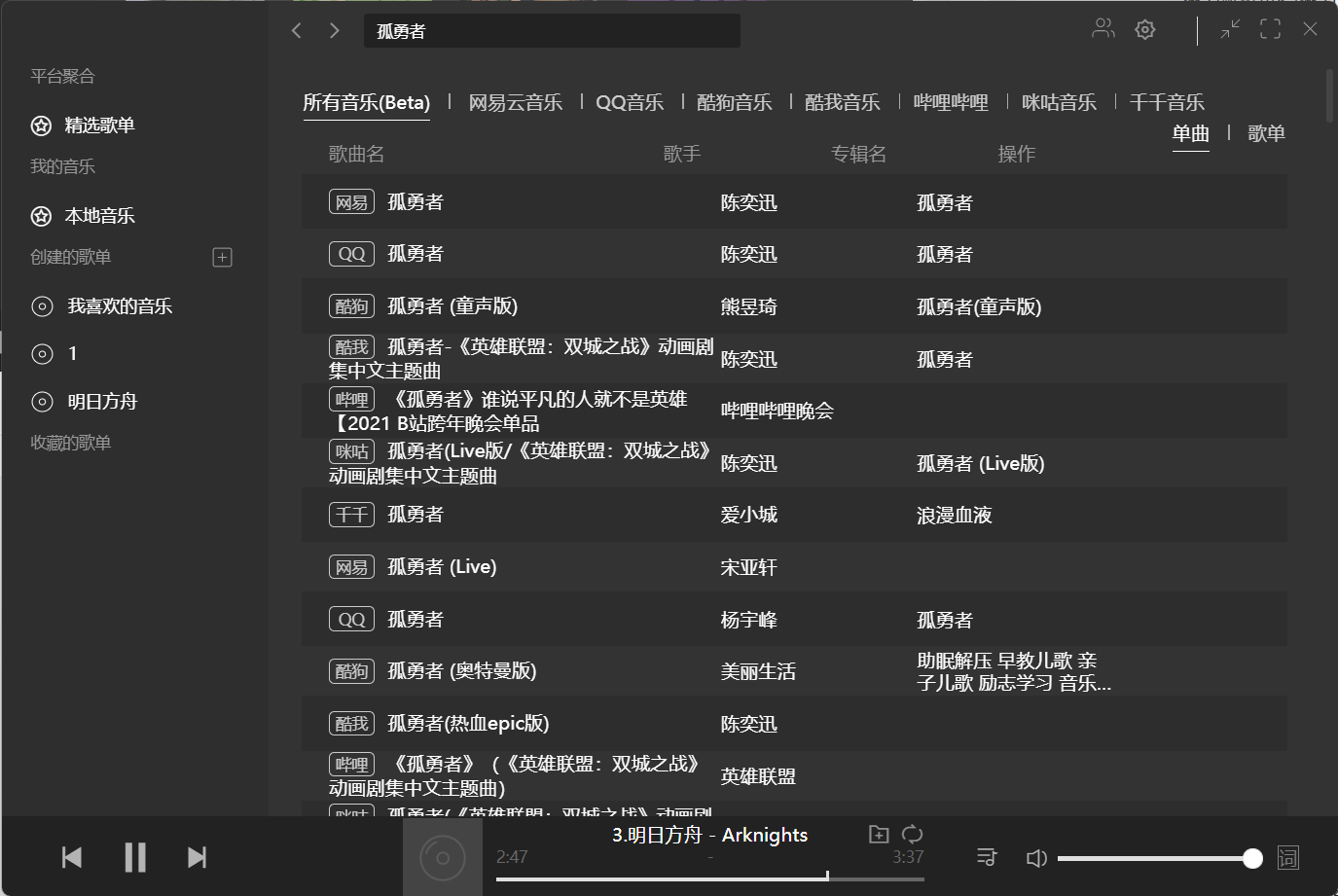The image size is (1338, 896).
Task: Open album 孤勇者 (Live版)
Action: click(x=980, y=464)
